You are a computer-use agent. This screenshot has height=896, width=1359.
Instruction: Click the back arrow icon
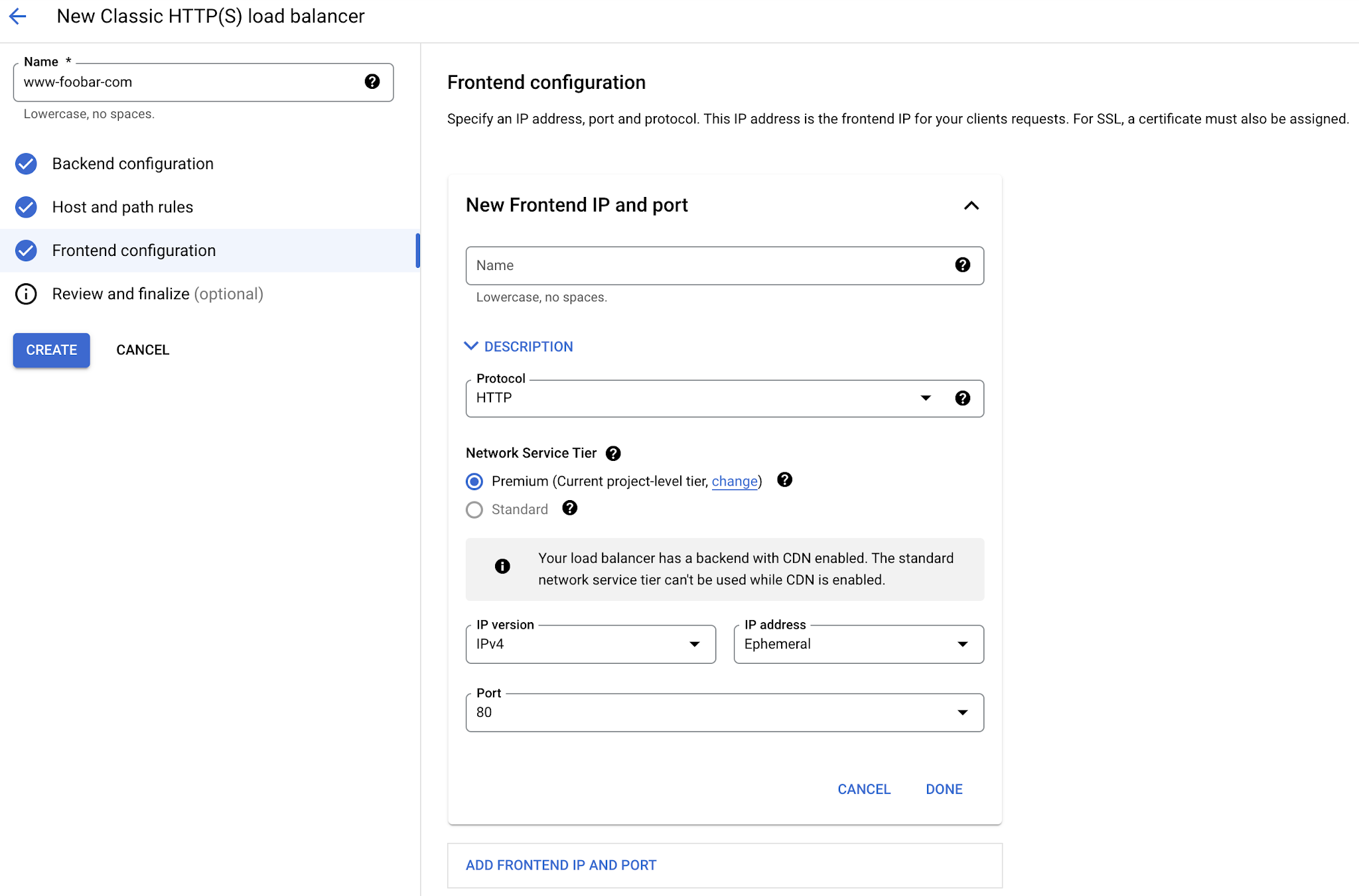coord(18,17)
